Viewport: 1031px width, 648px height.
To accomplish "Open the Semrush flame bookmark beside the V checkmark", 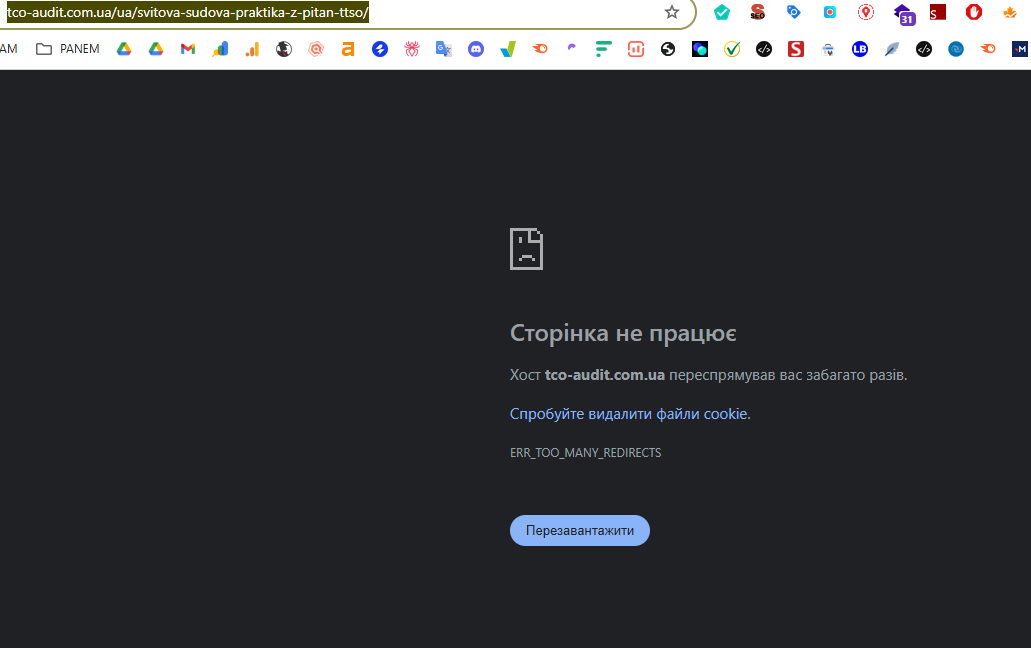I will (540, 49).
